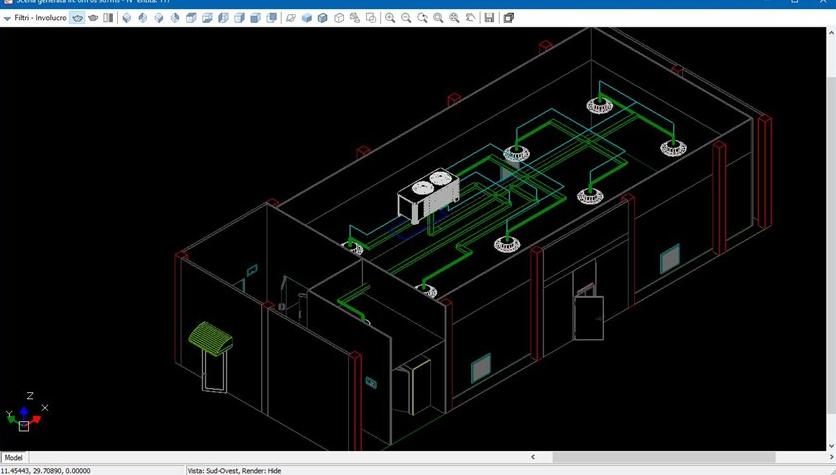This screenshot has width=836, height=475.
Task: Toggle the highlighted eye visibility filter
Action: point(77,18)
